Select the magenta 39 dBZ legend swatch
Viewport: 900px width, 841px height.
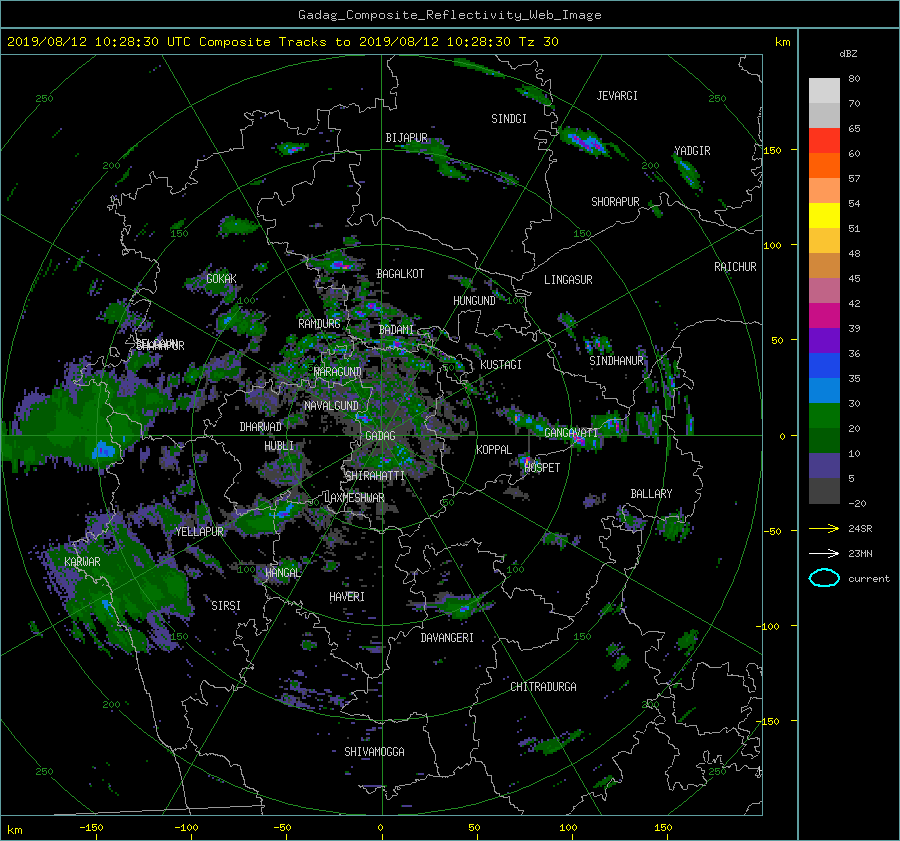[x=824, y=316]
